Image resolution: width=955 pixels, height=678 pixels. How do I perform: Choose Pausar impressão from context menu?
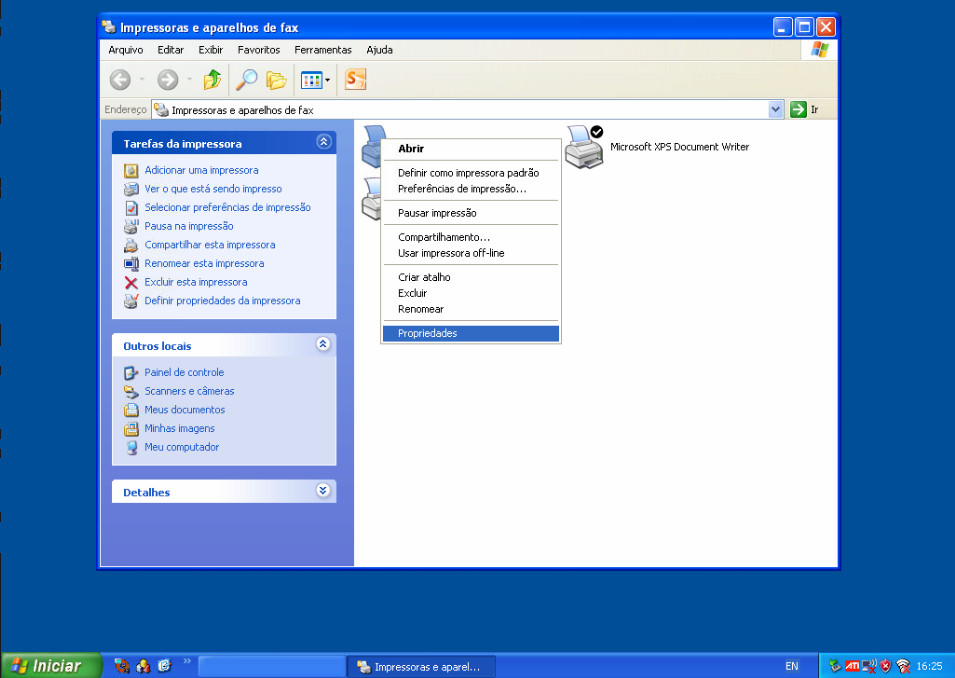coord(437,213)
